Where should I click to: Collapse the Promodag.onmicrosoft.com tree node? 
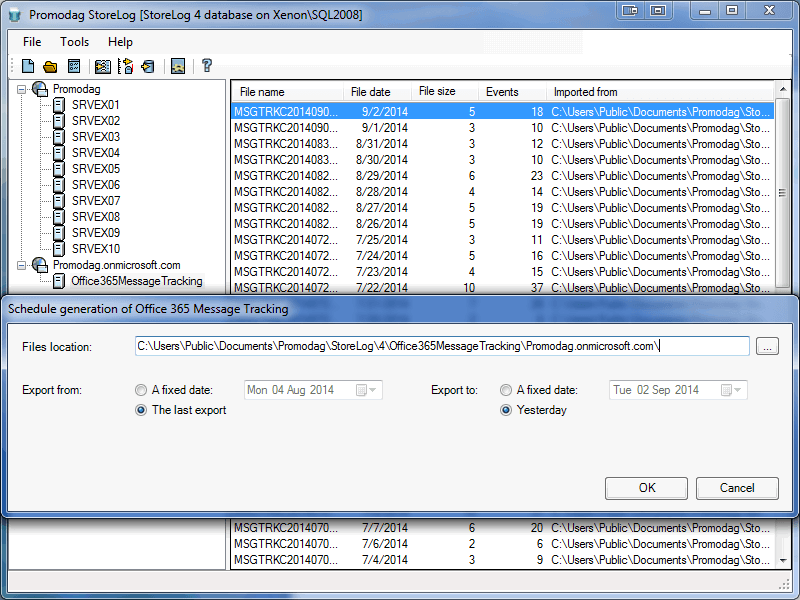(21, 265)
